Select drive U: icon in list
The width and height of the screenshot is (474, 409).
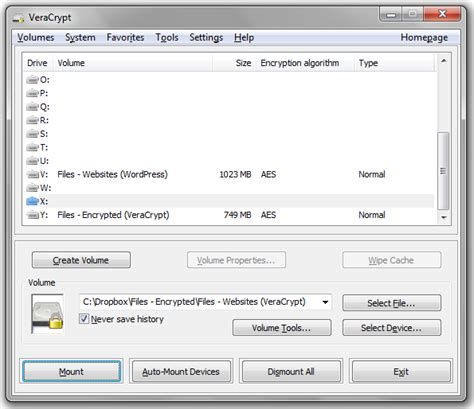[32, 161]
